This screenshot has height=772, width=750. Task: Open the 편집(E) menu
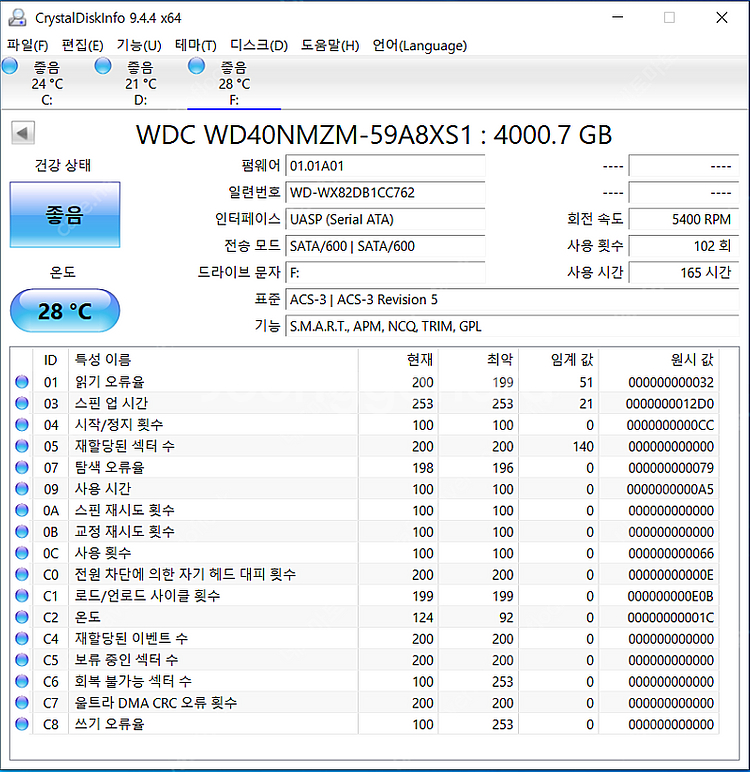[x=82, y=45]
